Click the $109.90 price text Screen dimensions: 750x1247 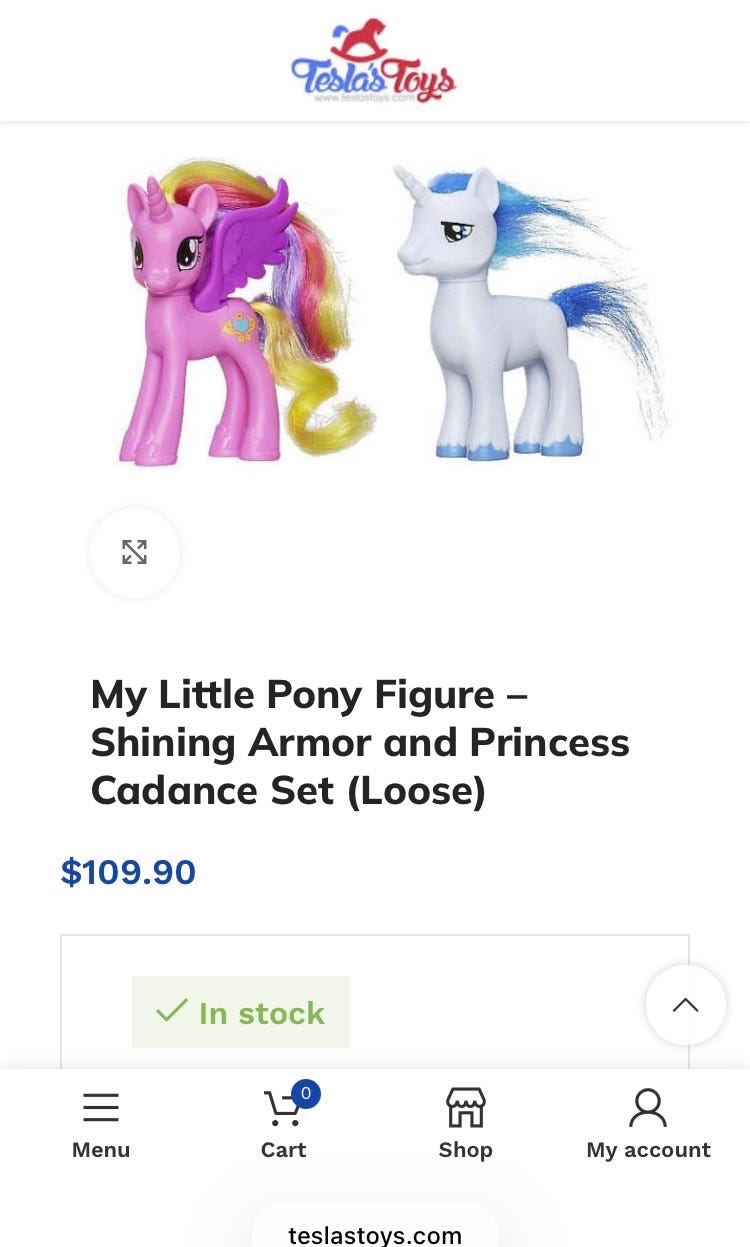[x=128, y=872]
